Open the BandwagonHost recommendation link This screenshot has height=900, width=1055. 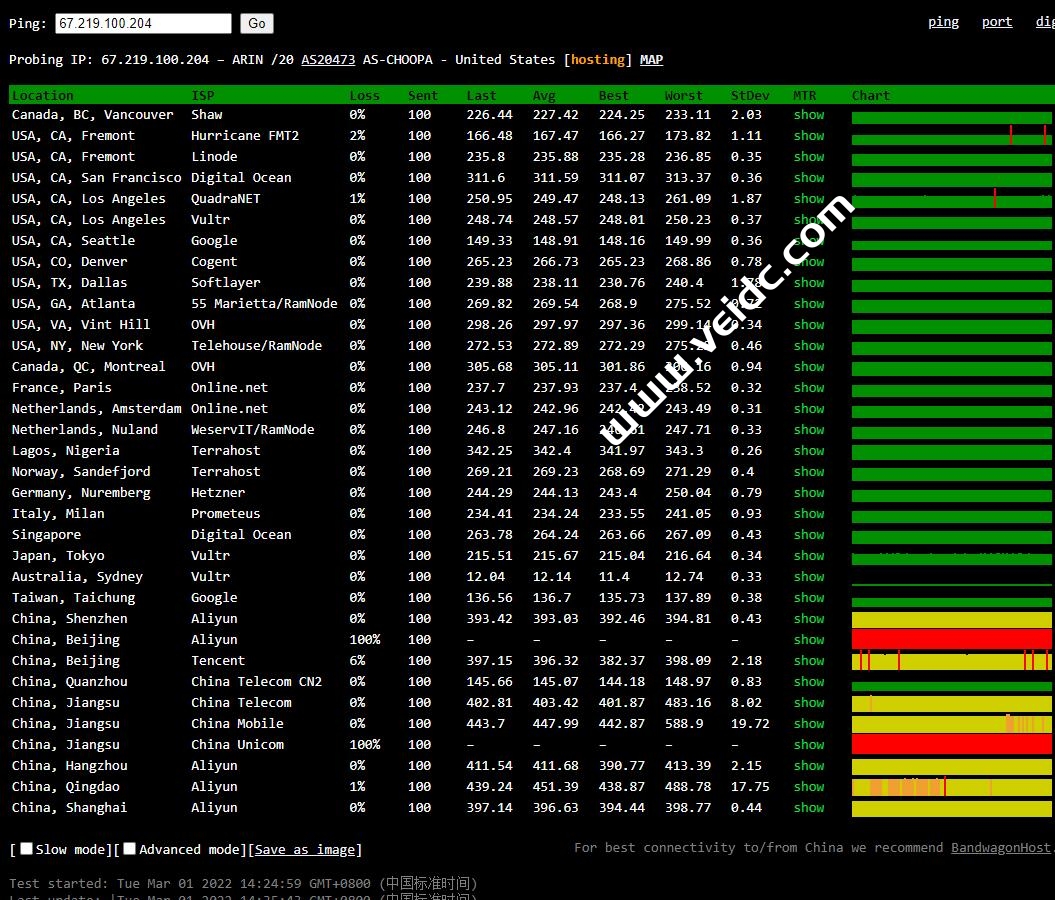click(x=1001, y=848)
